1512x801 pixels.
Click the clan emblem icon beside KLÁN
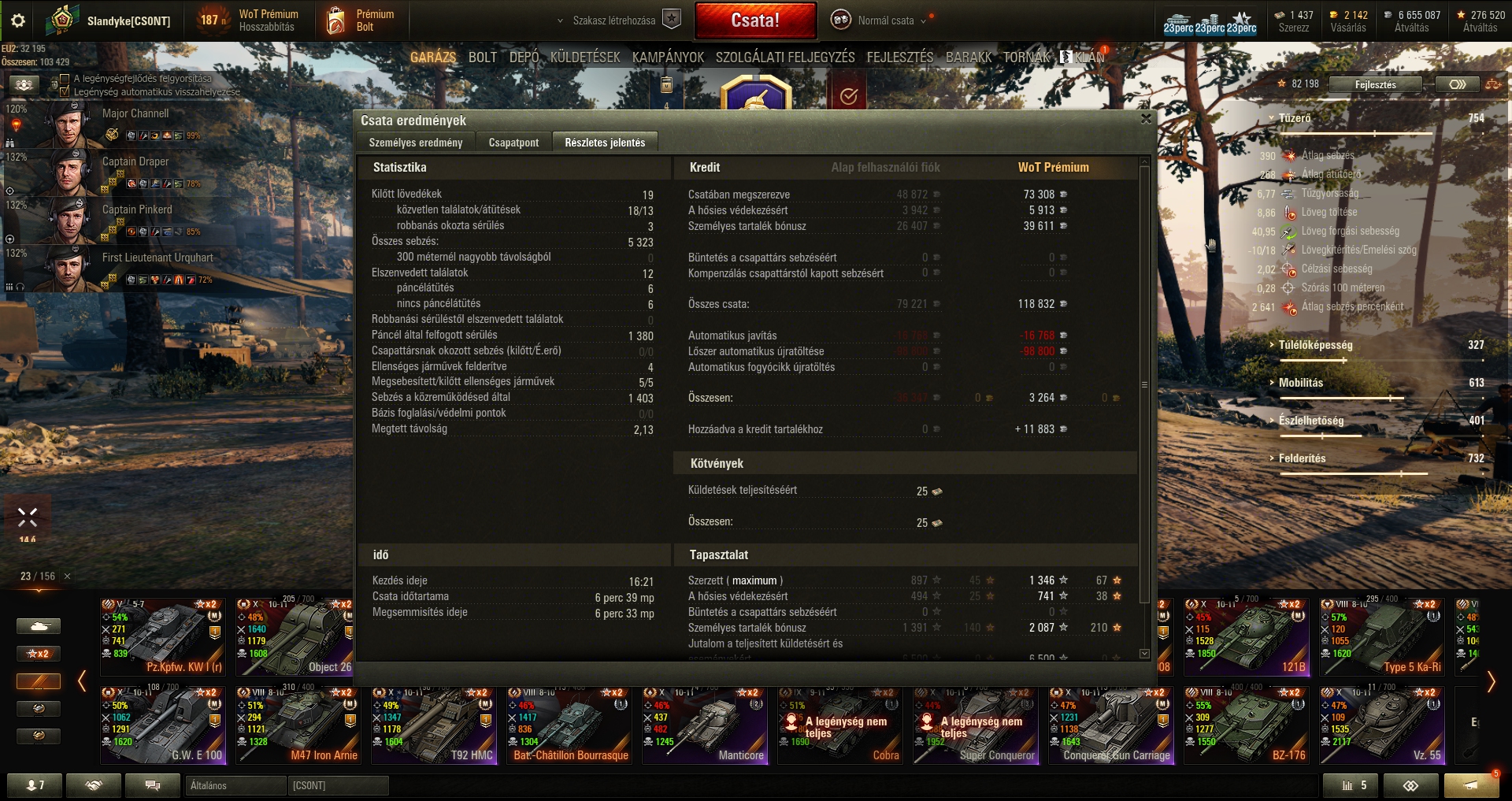tap(1065, 57)
